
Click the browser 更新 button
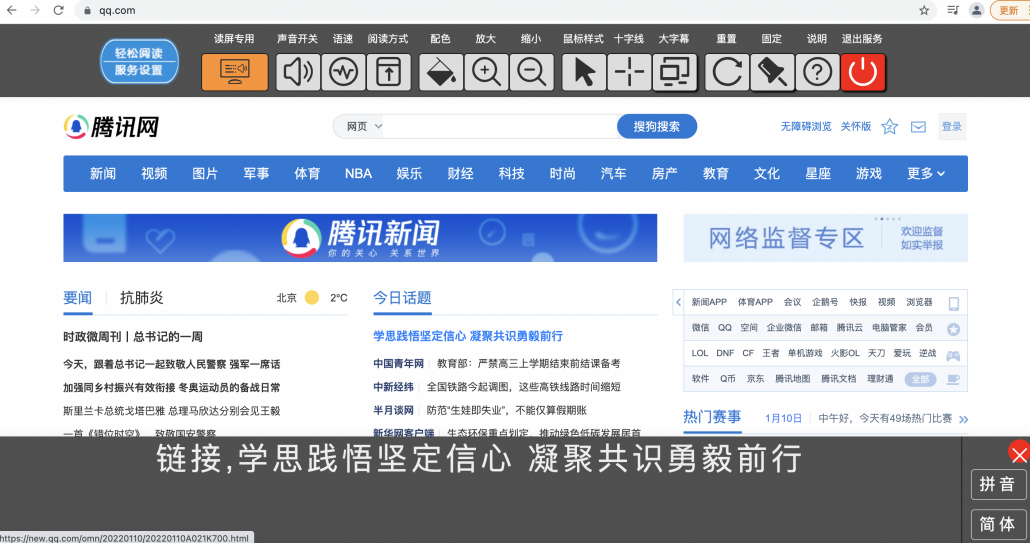(x=1010, y=11)
